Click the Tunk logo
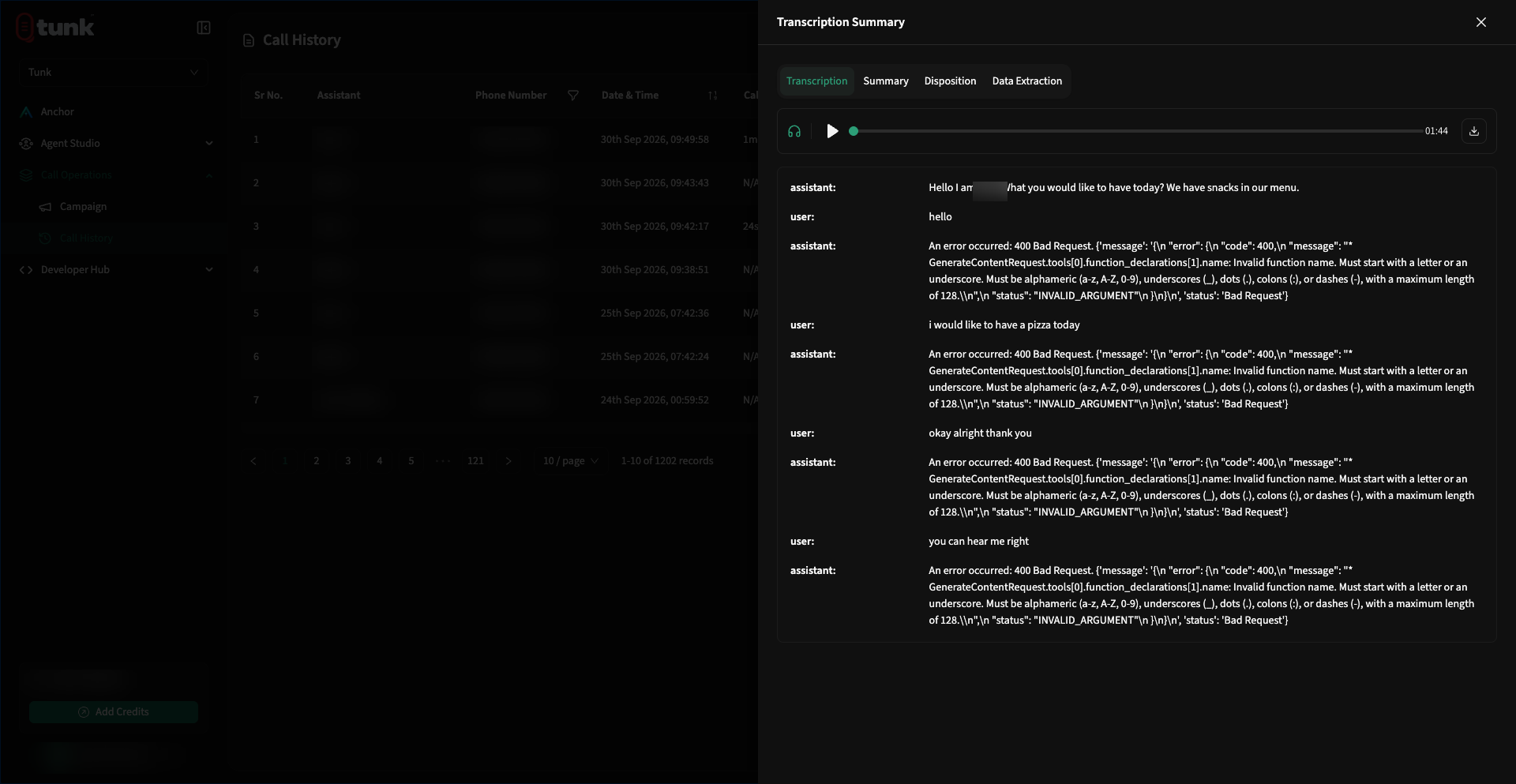Viewport: 1516px width, 784px height. pos(55,28)
